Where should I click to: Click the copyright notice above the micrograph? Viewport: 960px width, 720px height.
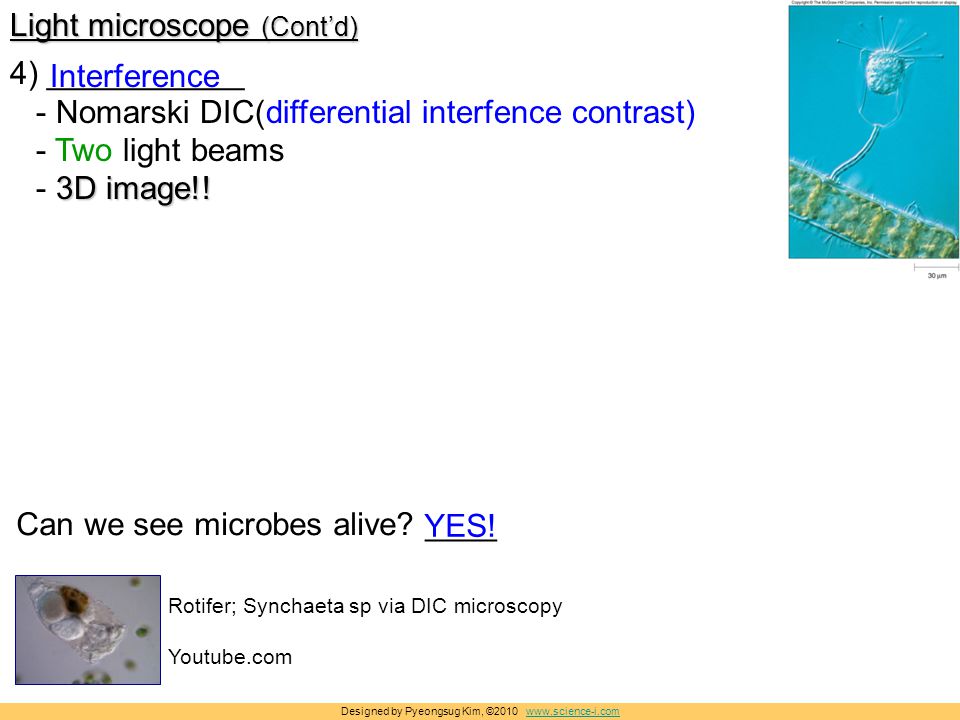[x=874, y=2]
